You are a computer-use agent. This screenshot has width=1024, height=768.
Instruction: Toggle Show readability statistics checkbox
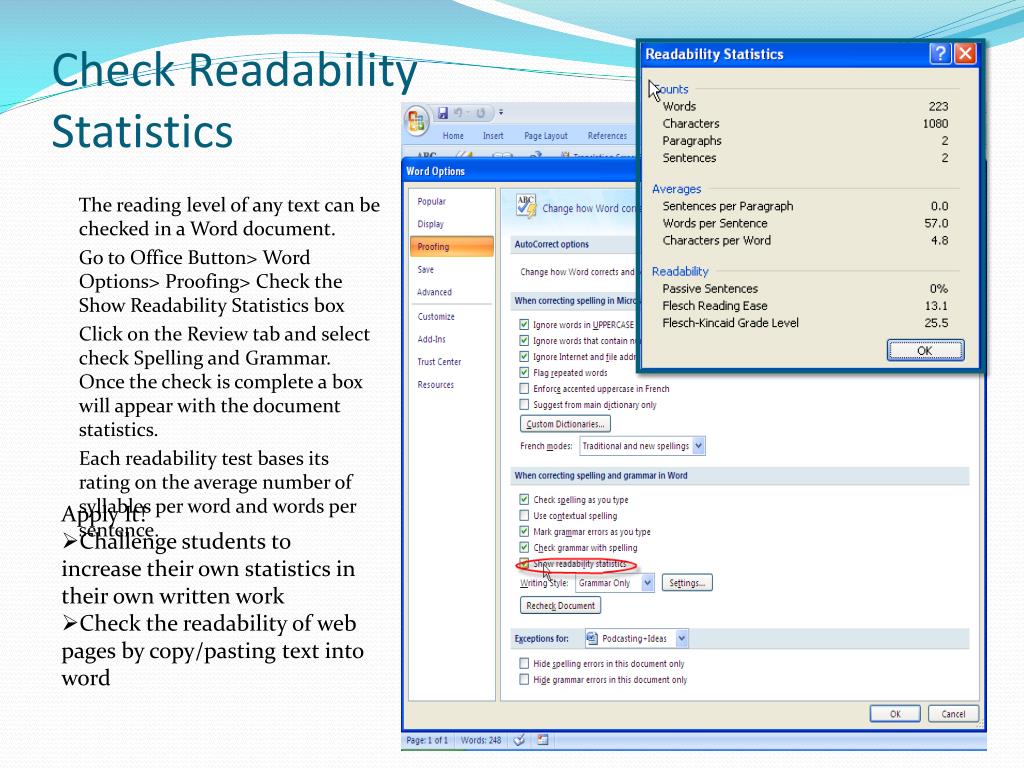(x=524, y=563)
